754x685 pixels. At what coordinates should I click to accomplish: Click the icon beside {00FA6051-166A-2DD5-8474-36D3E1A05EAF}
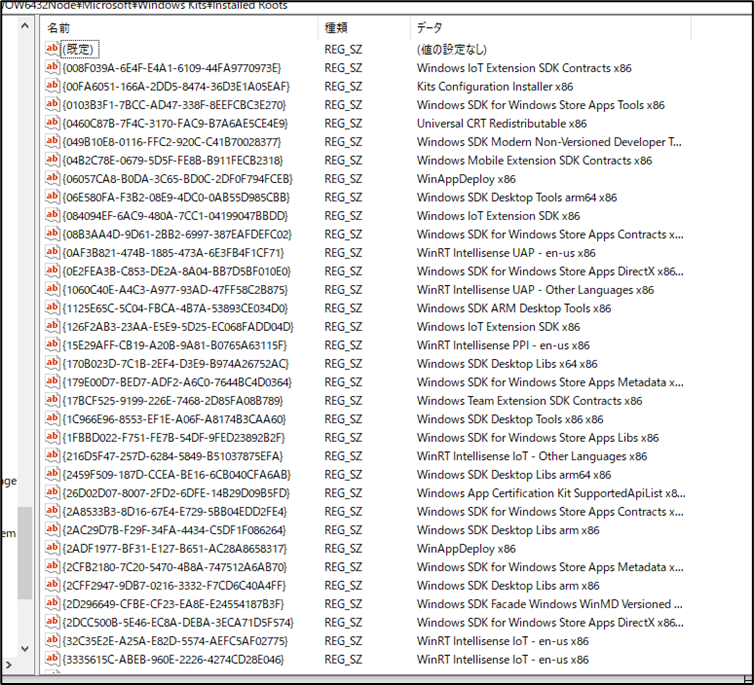52,86
